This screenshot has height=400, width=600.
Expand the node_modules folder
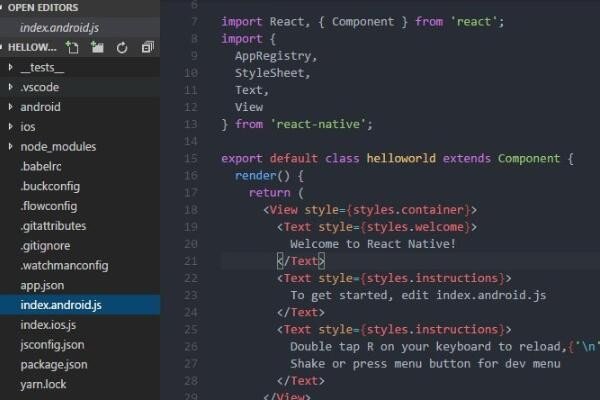[58, 147]
